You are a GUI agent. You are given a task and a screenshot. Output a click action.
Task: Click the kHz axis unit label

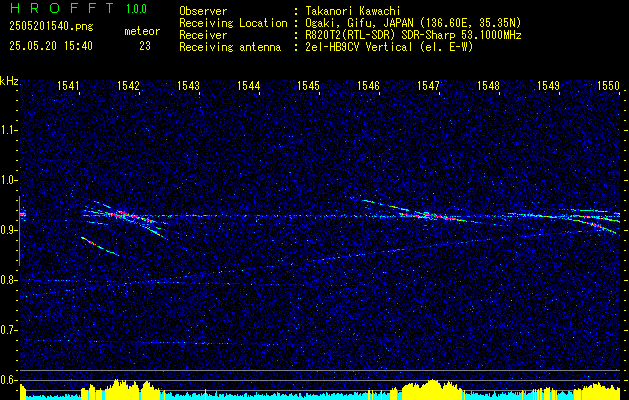pos(10,81)
